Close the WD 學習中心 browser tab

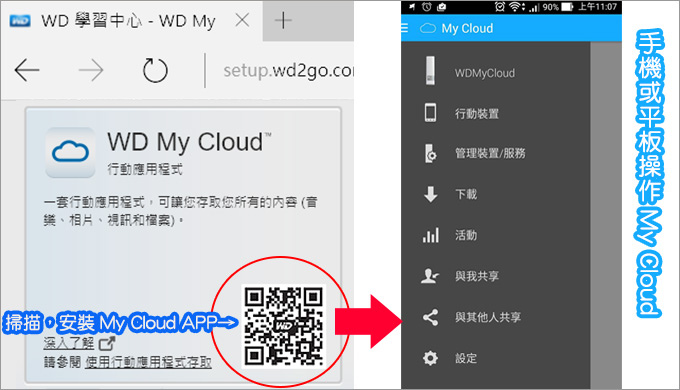(x=242, y=20)
